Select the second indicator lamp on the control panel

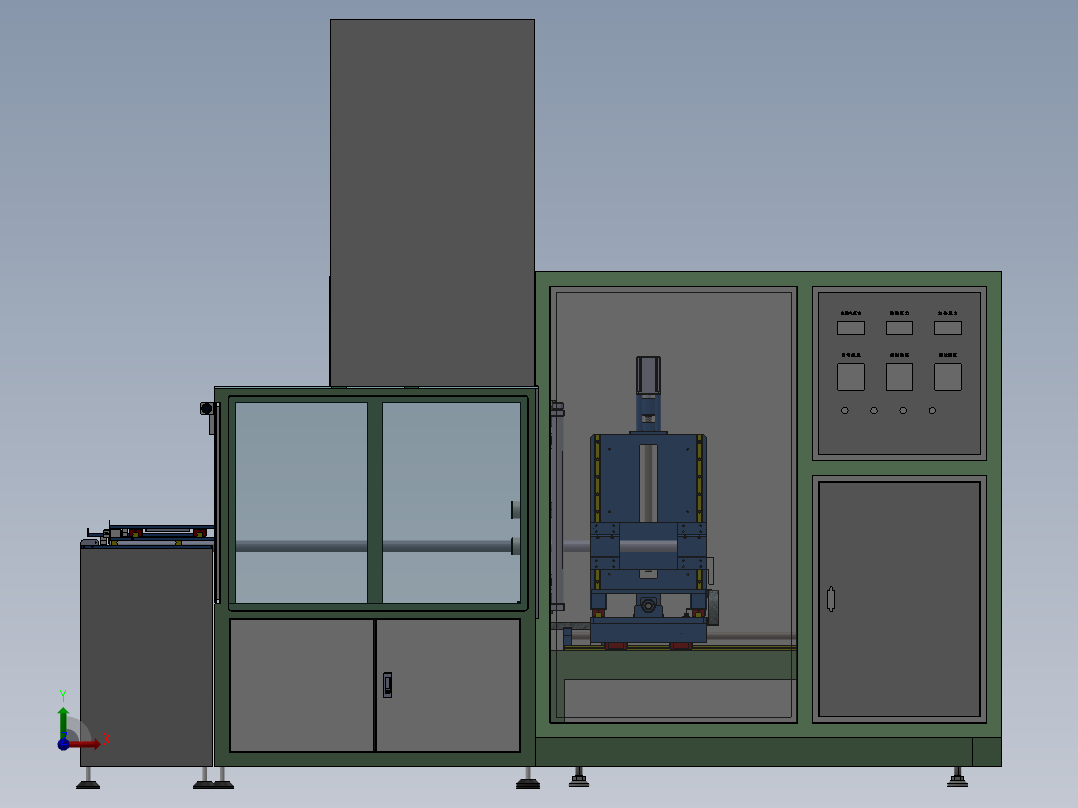click(874, 411)
